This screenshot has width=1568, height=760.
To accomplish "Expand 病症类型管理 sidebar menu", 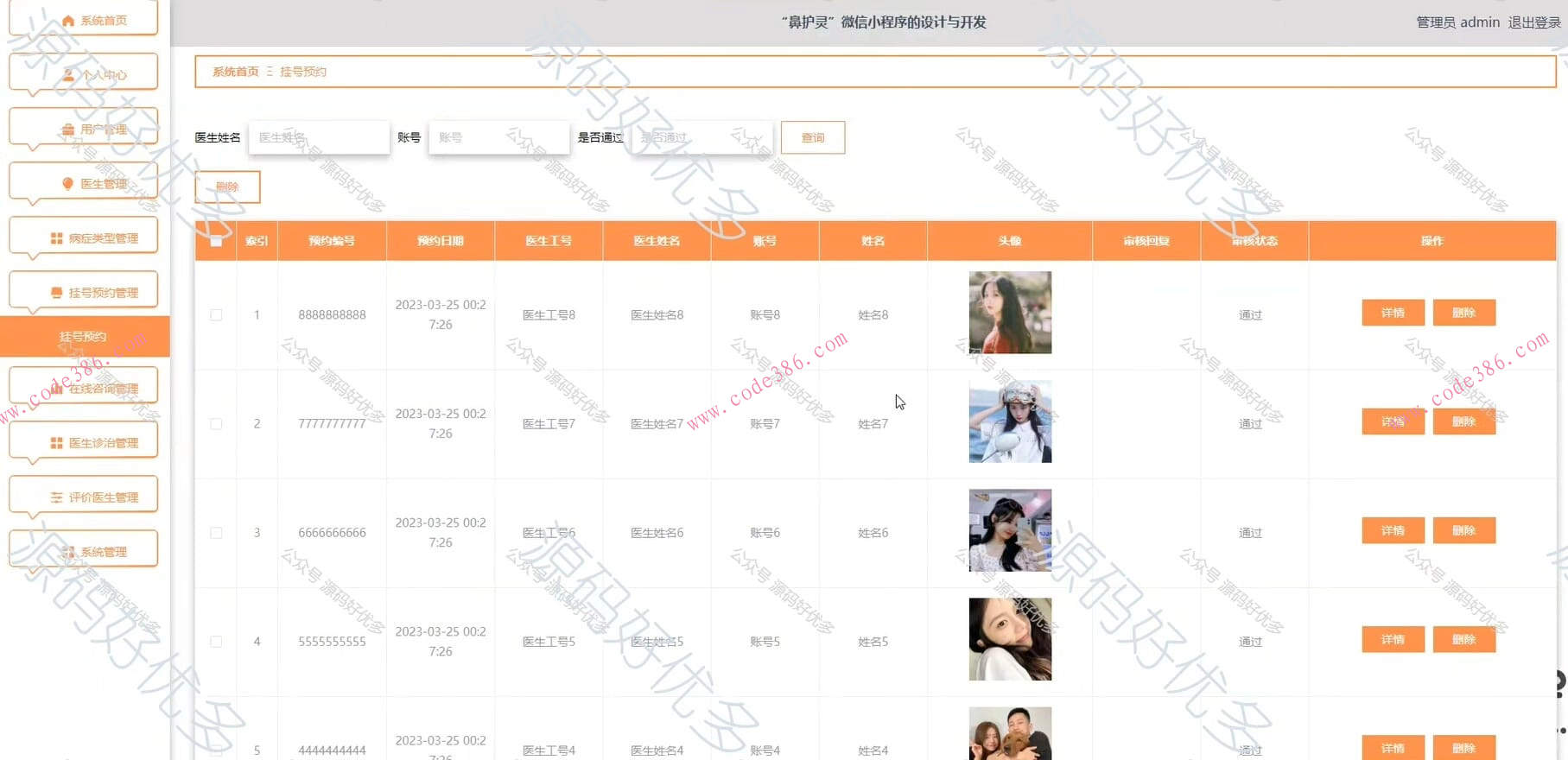I will pyautogui.click(x=84, y=237).
